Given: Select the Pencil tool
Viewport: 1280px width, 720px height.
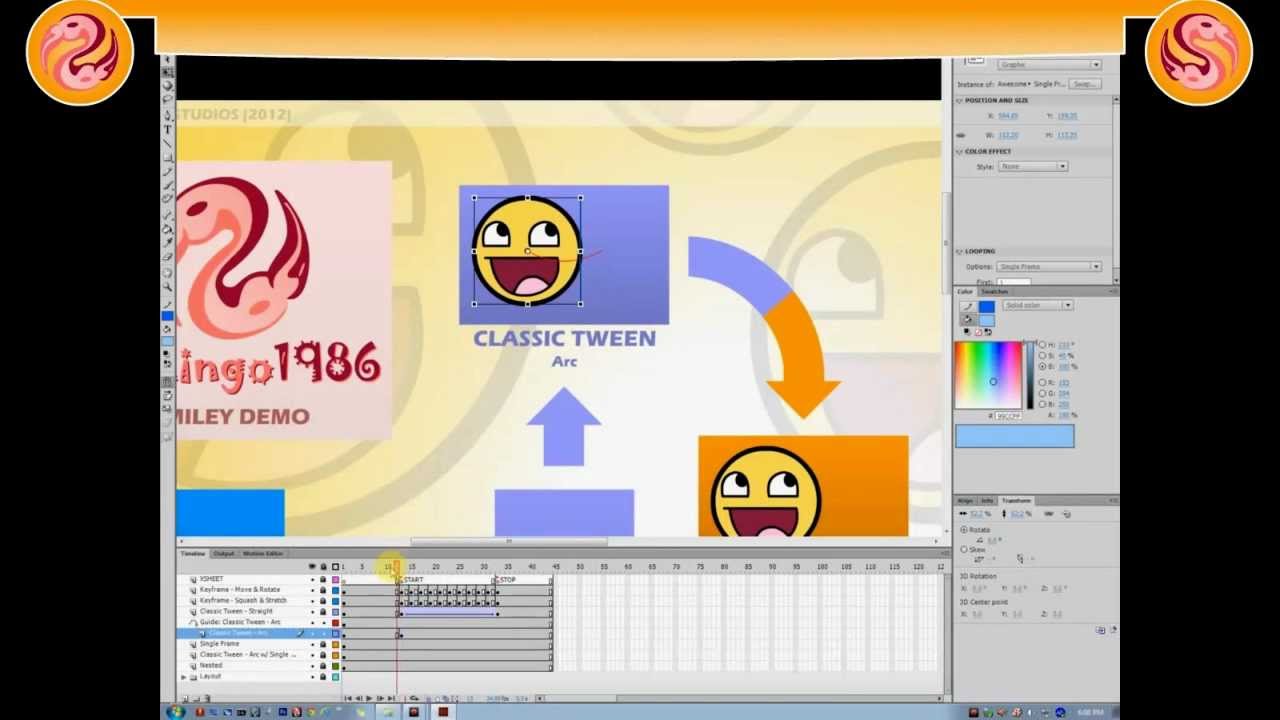Looking at the screenshot, I should point(168,171).
